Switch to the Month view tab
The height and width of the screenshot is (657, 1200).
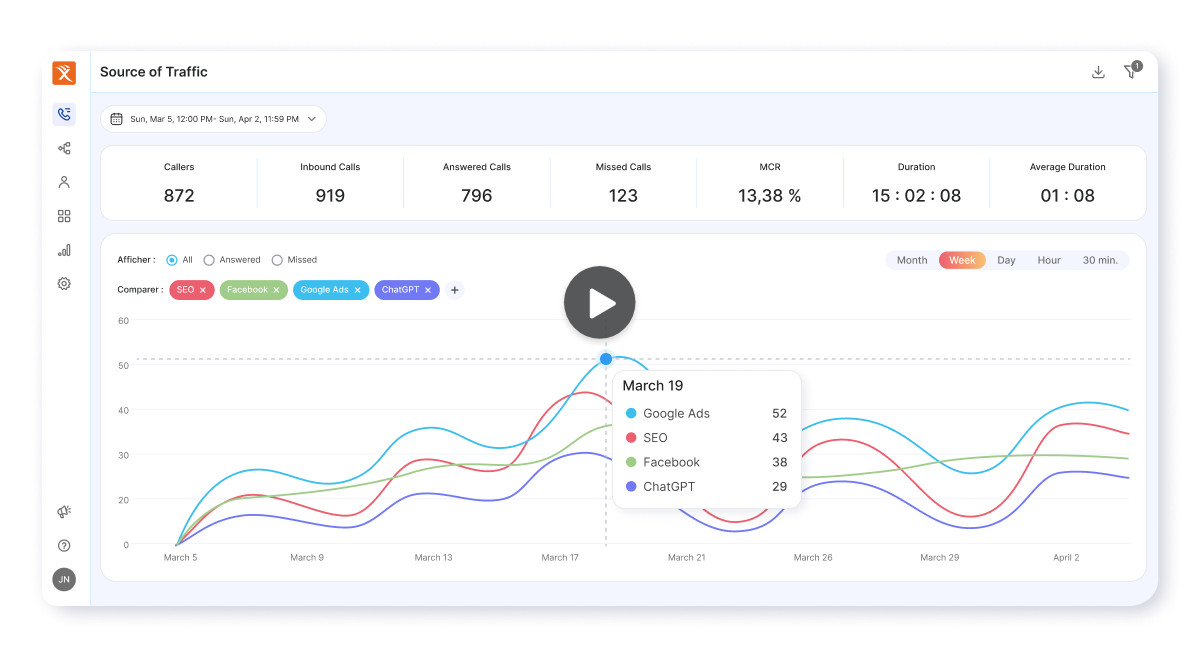912,260
